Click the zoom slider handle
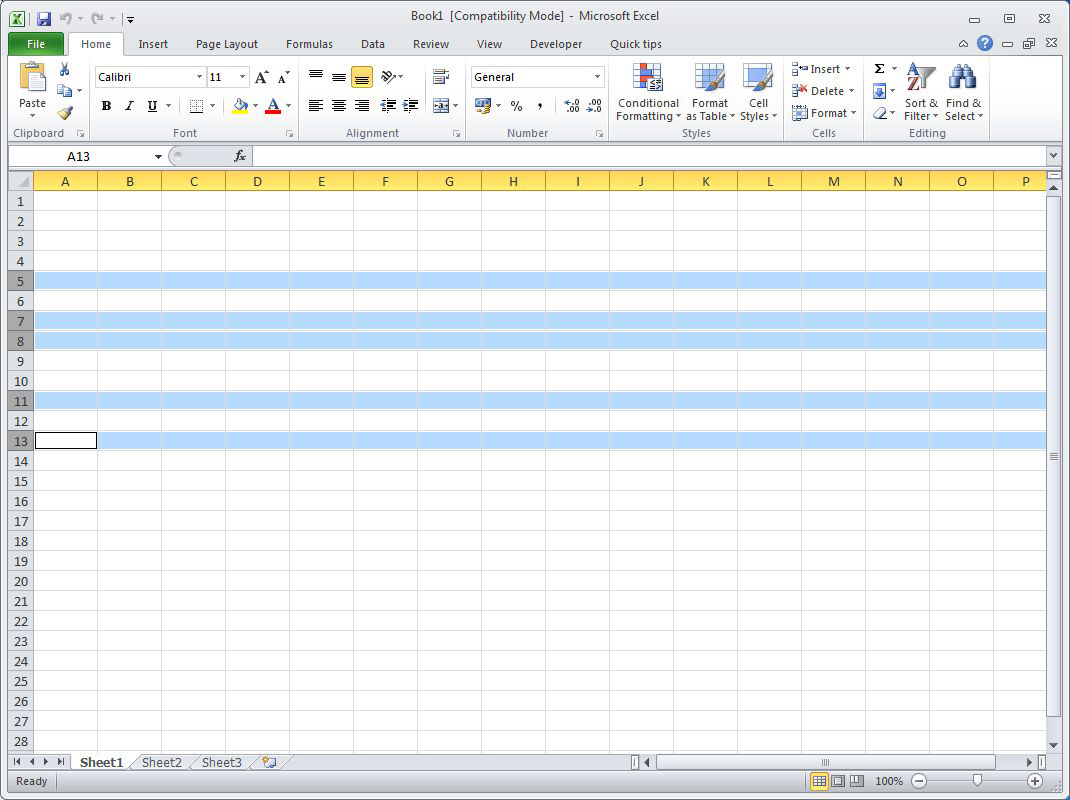Screen dimensions: 1070x800 (x=977, y=781)
